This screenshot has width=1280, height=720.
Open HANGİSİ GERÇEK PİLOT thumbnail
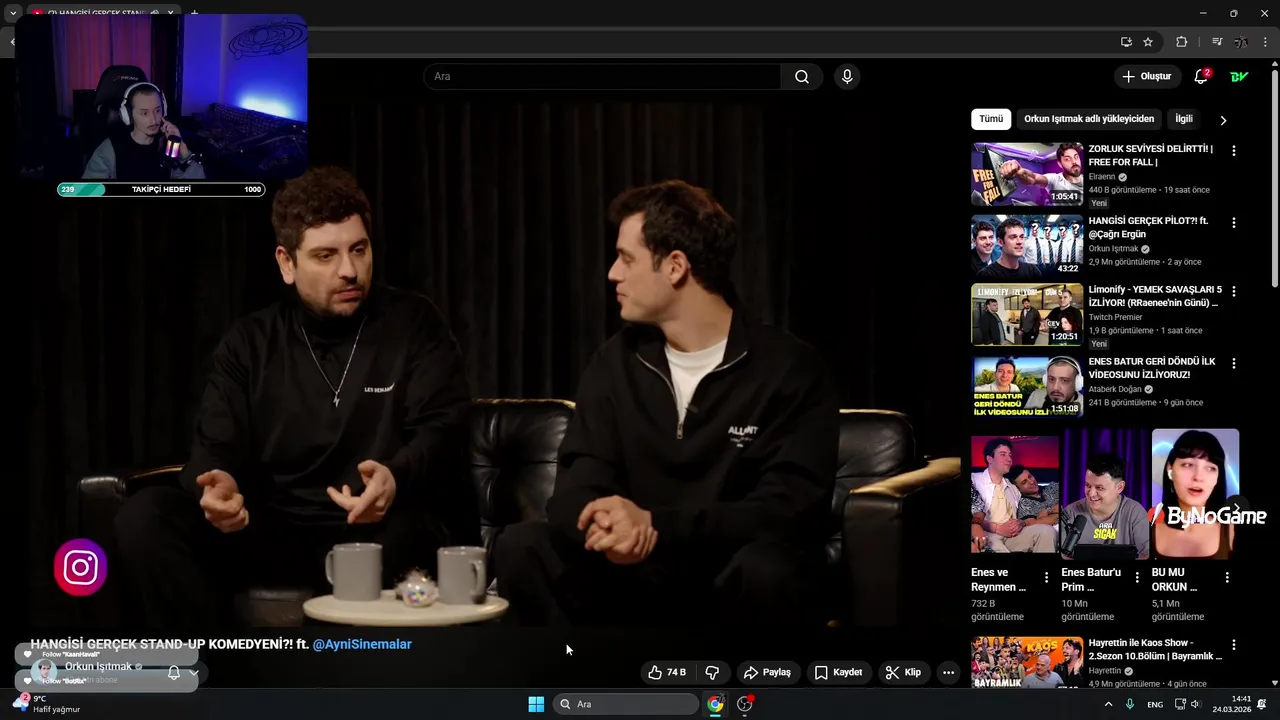1027,245
